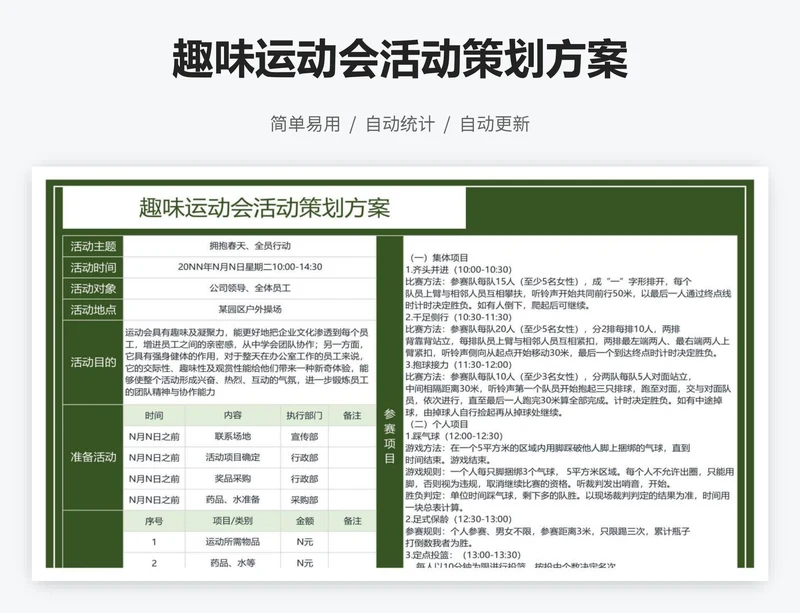The height and width of the screenshot is (613, 800).
Task: Click the 活动目的 description paragraph
Action: [x=247, y=362]
